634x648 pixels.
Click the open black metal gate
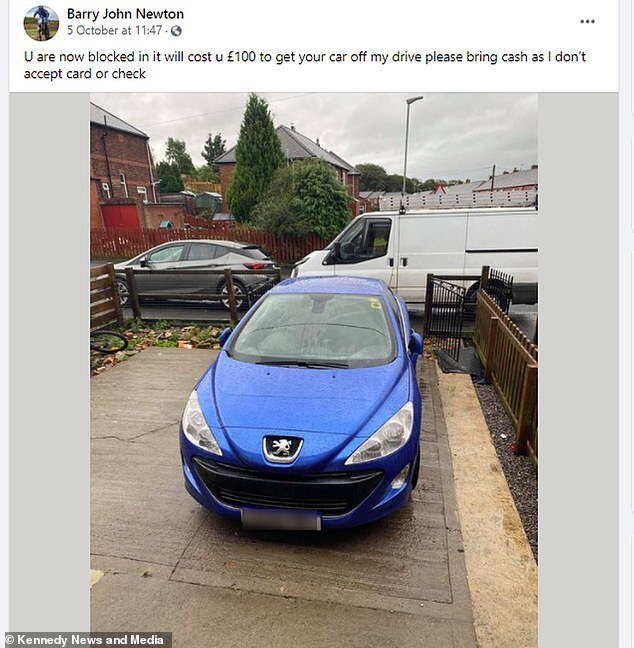pos(445,315)
